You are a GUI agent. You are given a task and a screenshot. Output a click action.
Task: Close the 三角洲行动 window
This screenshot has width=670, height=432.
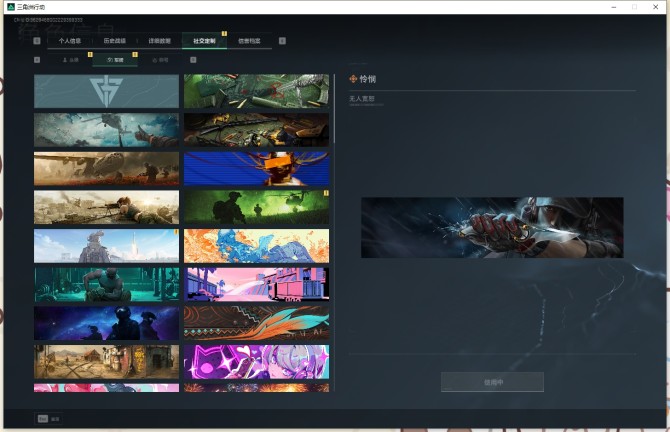click(x=655, y=7)
